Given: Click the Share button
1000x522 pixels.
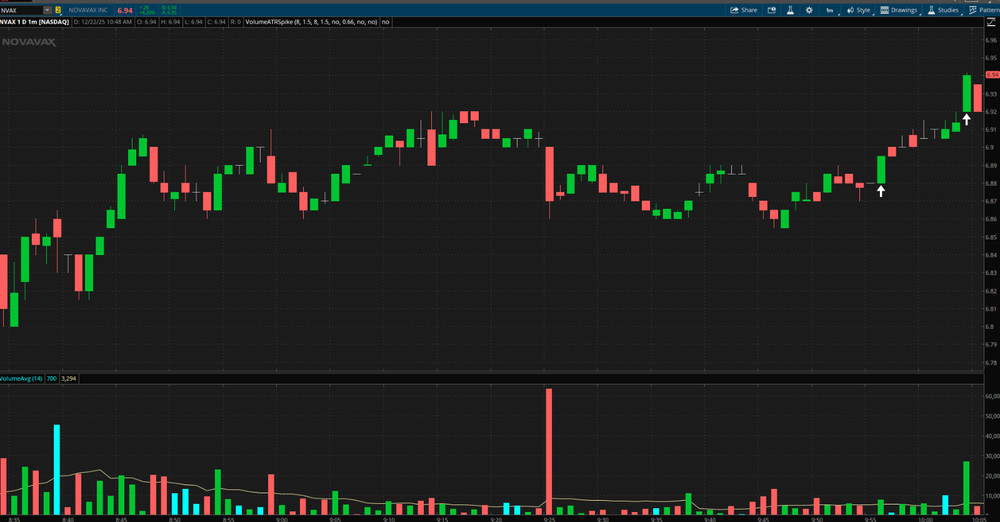Looking at the screenshot, I should pyautogui.click(x=744, y=10).
